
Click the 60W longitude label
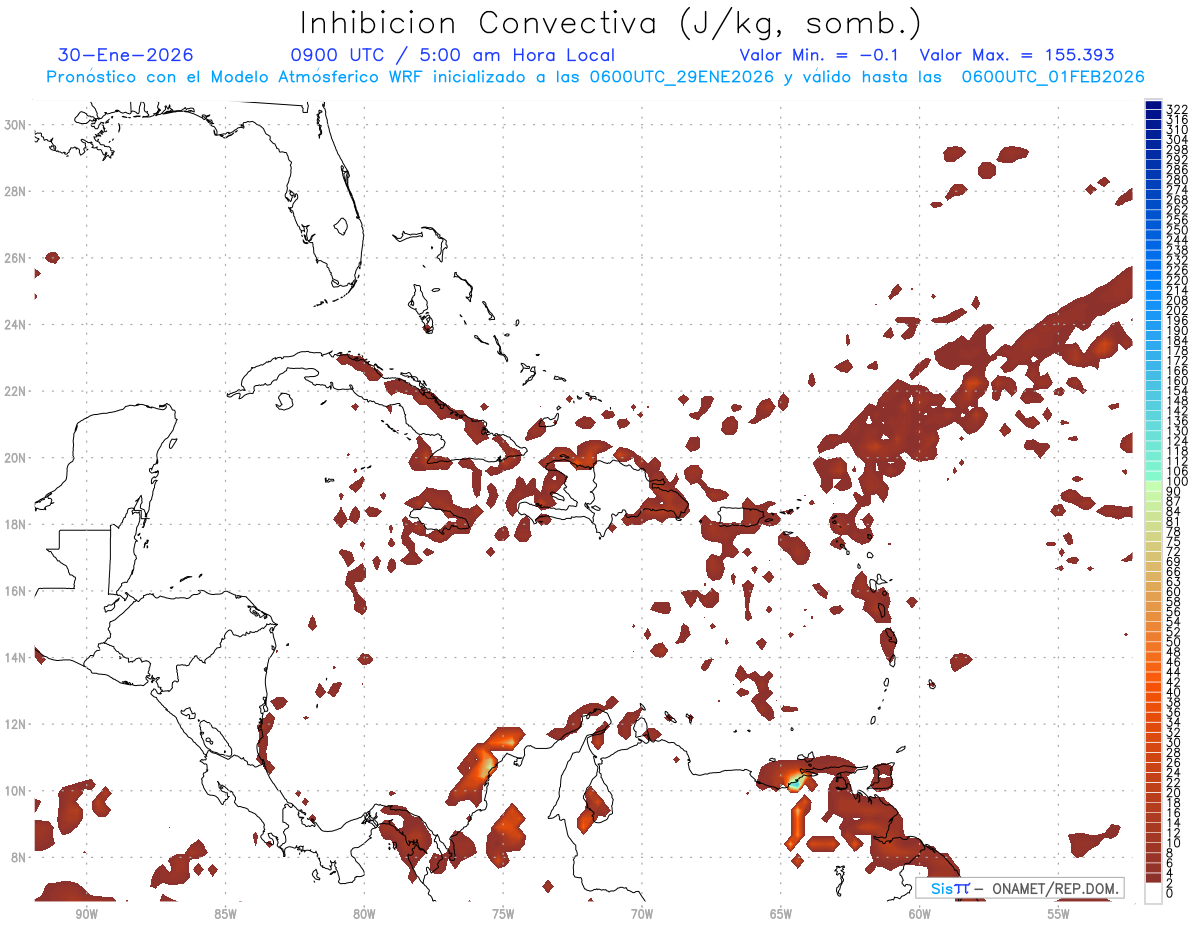click(x=920, y=915)
